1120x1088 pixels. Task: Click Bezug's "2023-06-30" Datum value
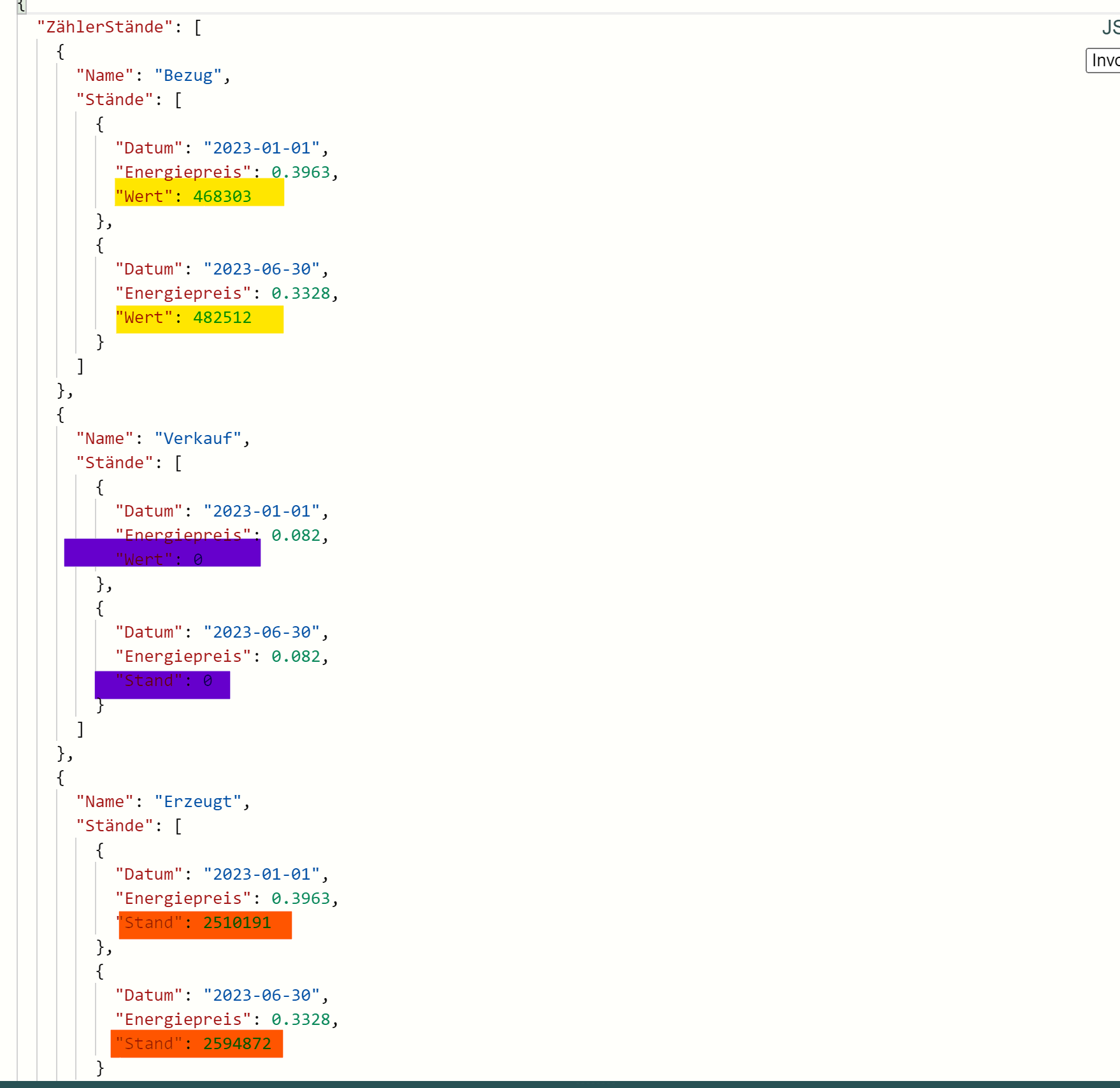[x=262, y=269]
